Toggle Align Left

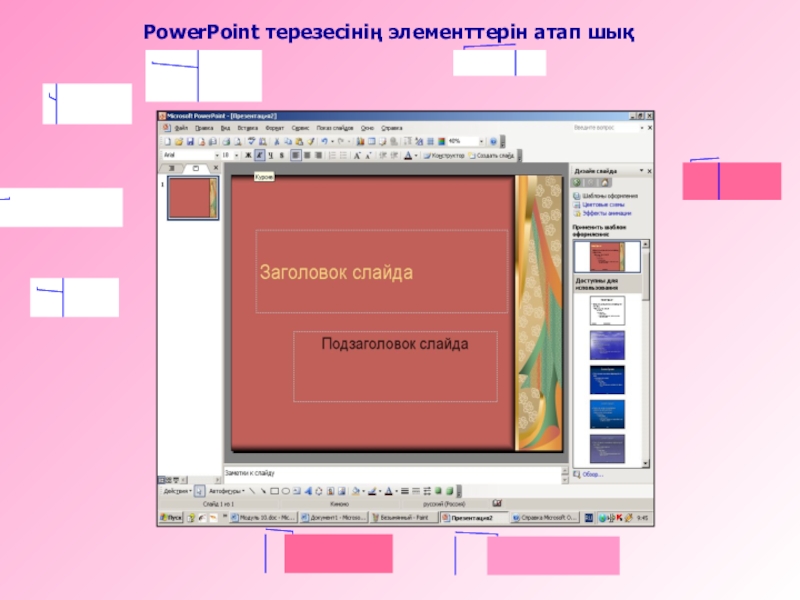pyautogui.click(x=295, y=156)
